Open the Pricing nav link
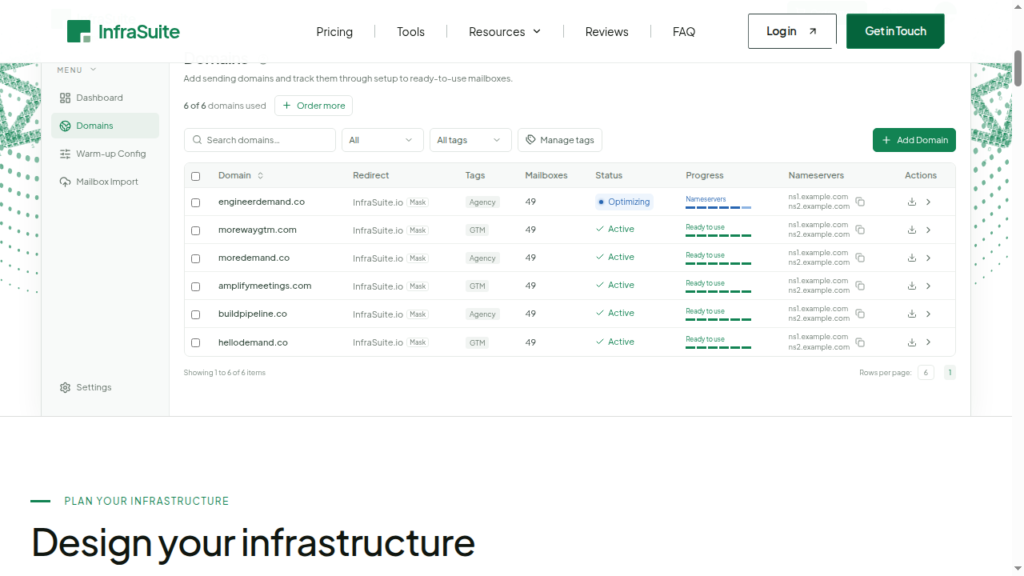 coord(334,31)
